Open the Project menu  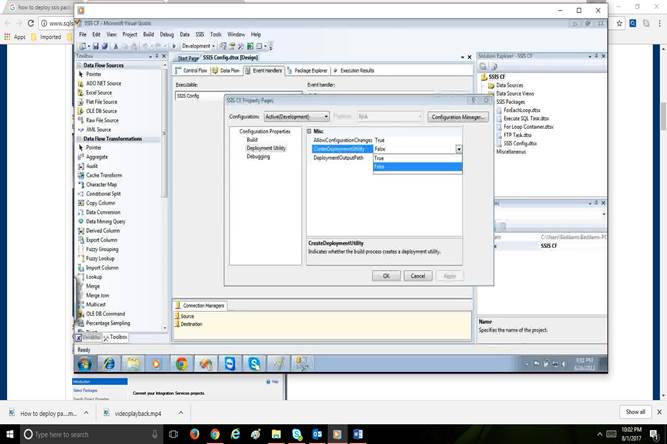click(130, 34)
